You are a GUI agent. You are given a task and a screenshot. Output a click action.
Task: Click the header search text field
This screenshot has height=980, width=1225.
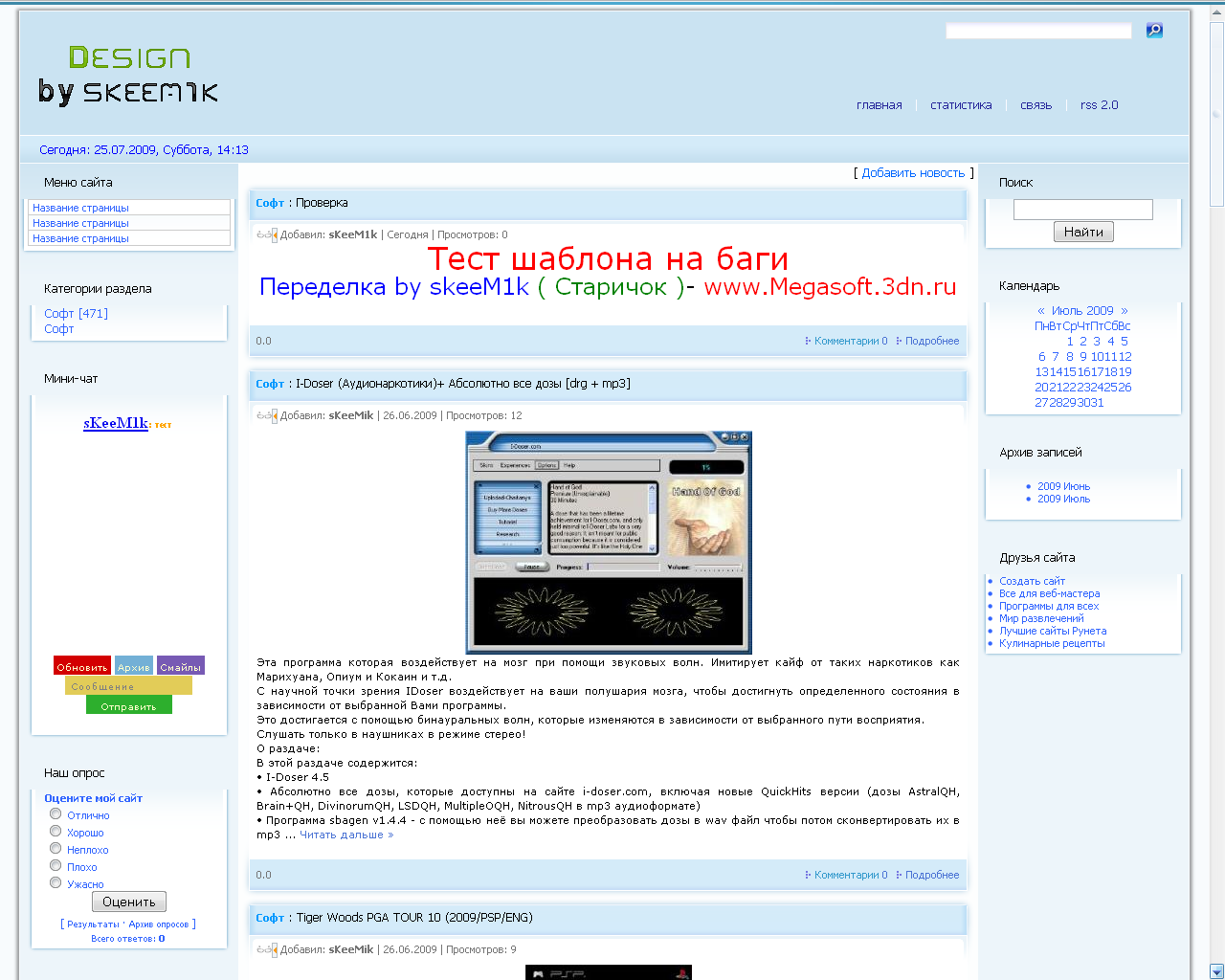tap(1038, 31)
